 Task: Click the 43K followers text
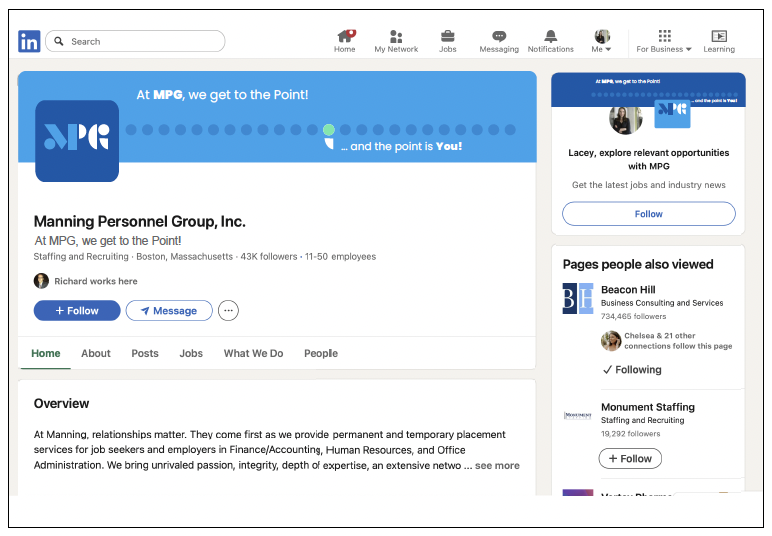pos(269,256)
